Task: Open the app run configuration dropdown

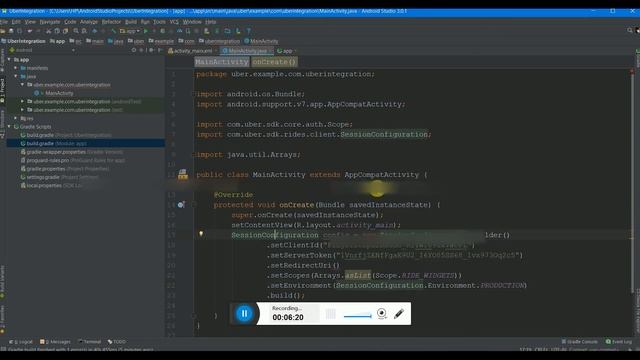Action: coord(130,31)
